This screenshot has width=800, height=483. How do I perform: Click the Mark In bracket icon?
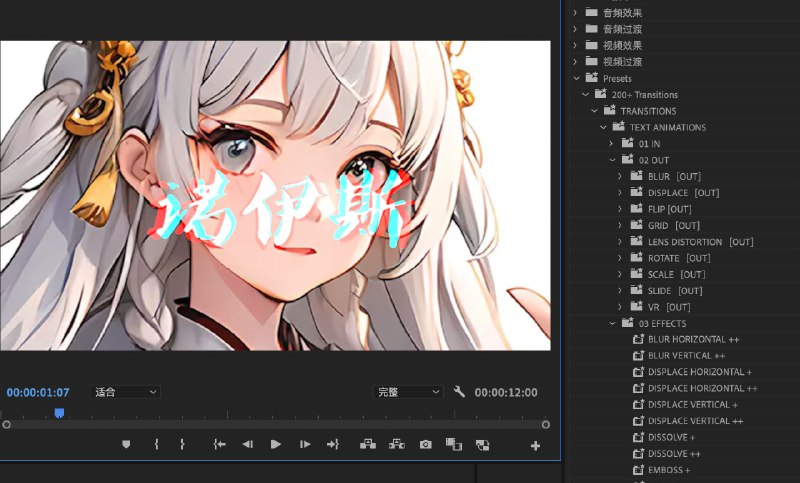pos(156,444)
